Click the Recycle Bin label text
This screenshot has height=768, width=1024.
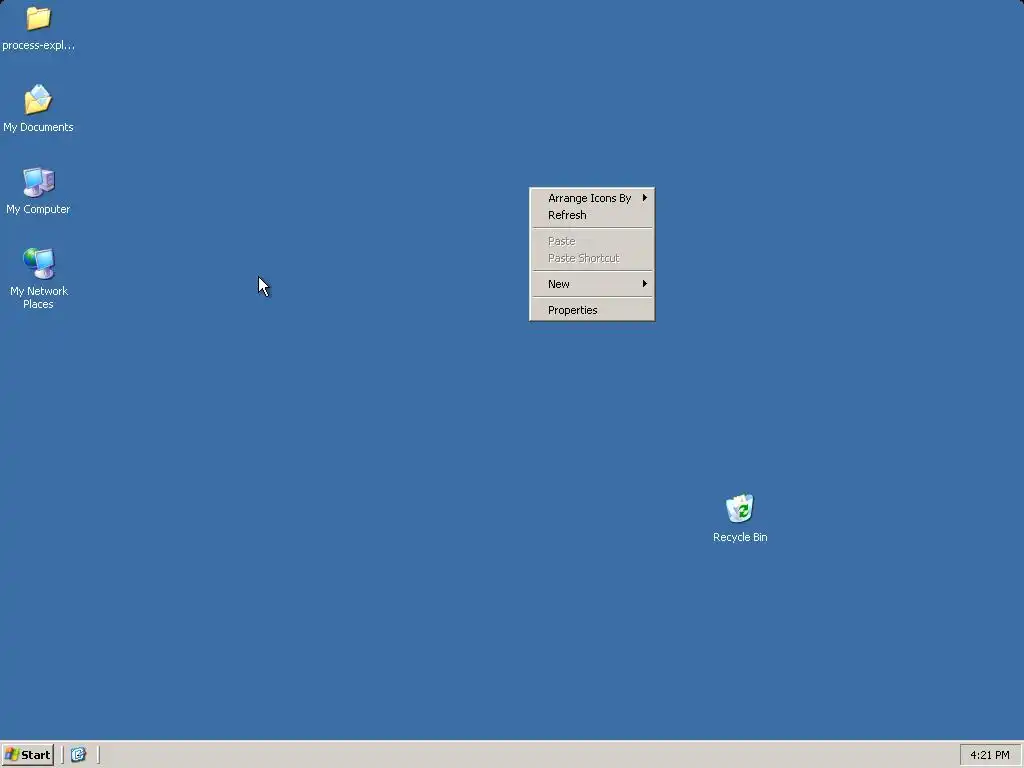pyautogui.click(x=740, y=537)
